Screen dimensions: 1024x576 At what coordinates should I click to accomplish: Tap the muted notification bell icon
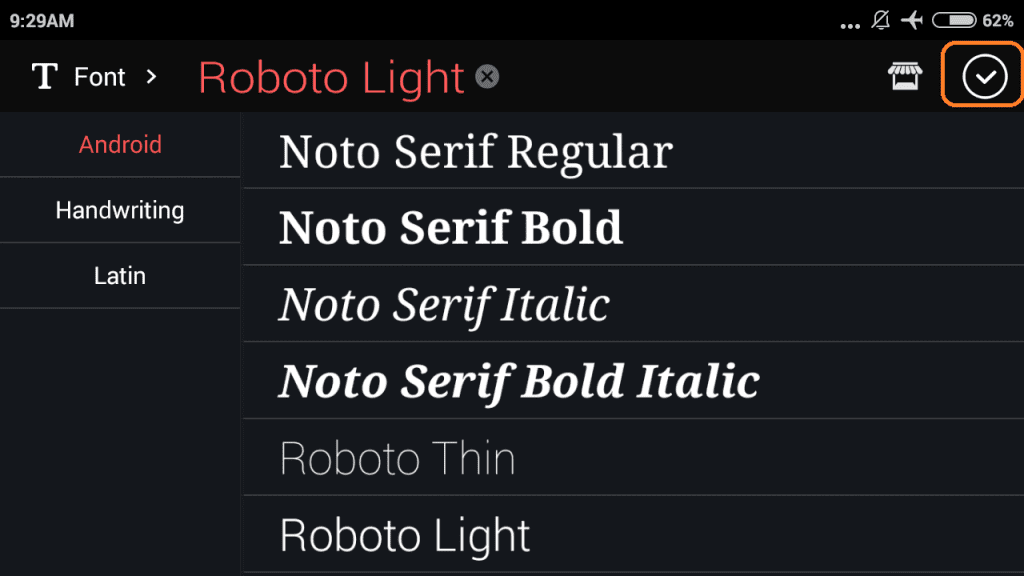(x=881, y=20)
